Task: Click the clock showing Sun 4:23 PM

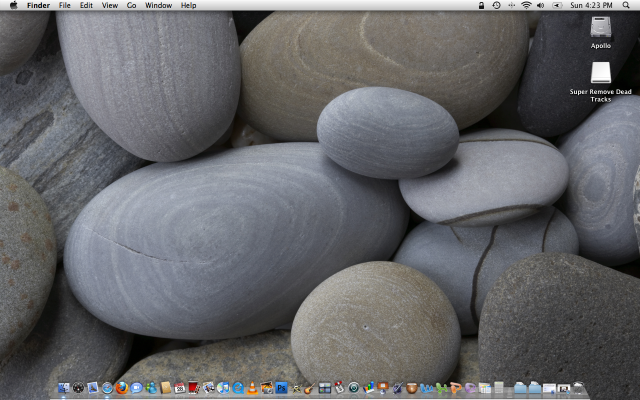Action: click(x=592, y=6)
